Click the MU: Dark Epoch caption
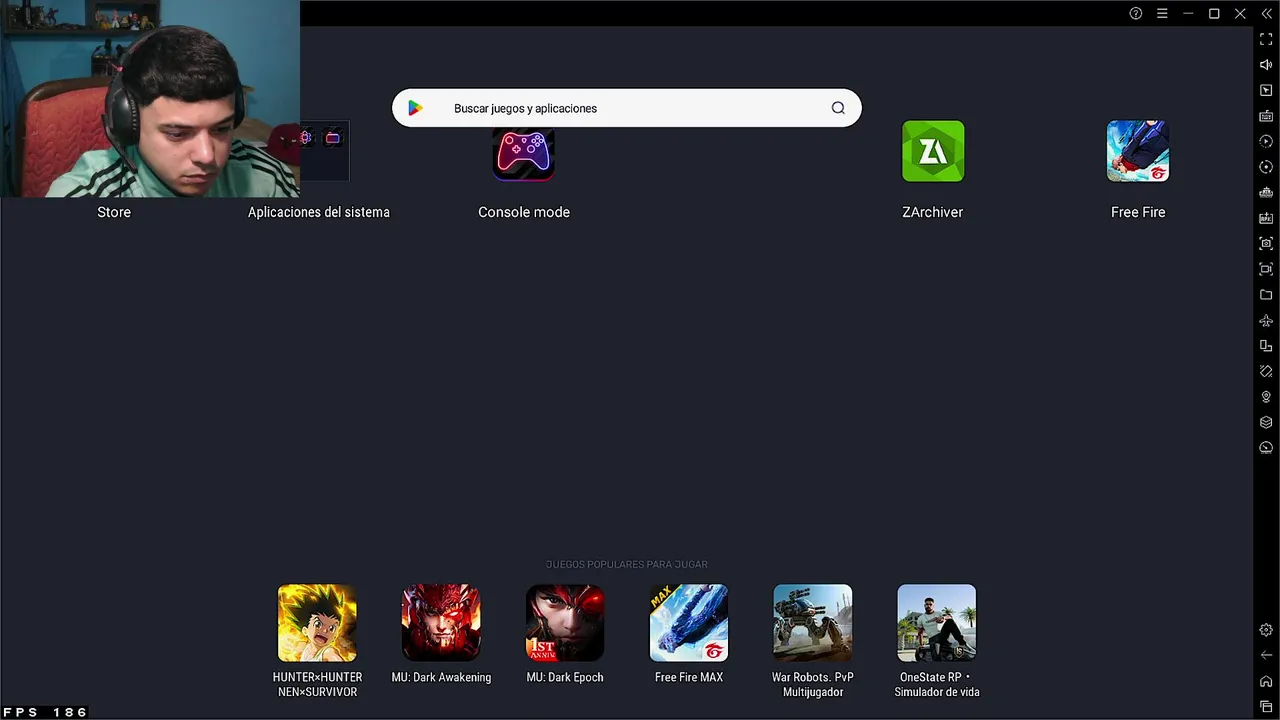 pos(565,677)
